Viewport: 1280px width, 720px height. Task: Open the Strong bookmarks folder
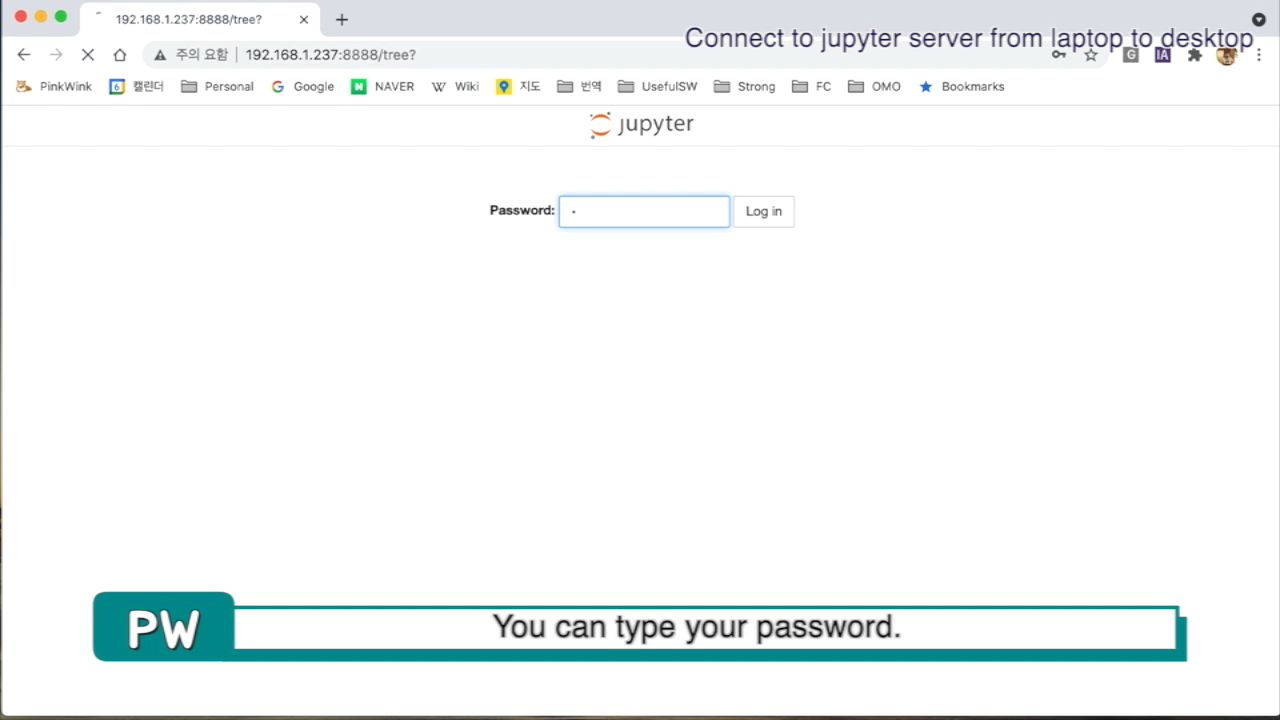point(744,87)
